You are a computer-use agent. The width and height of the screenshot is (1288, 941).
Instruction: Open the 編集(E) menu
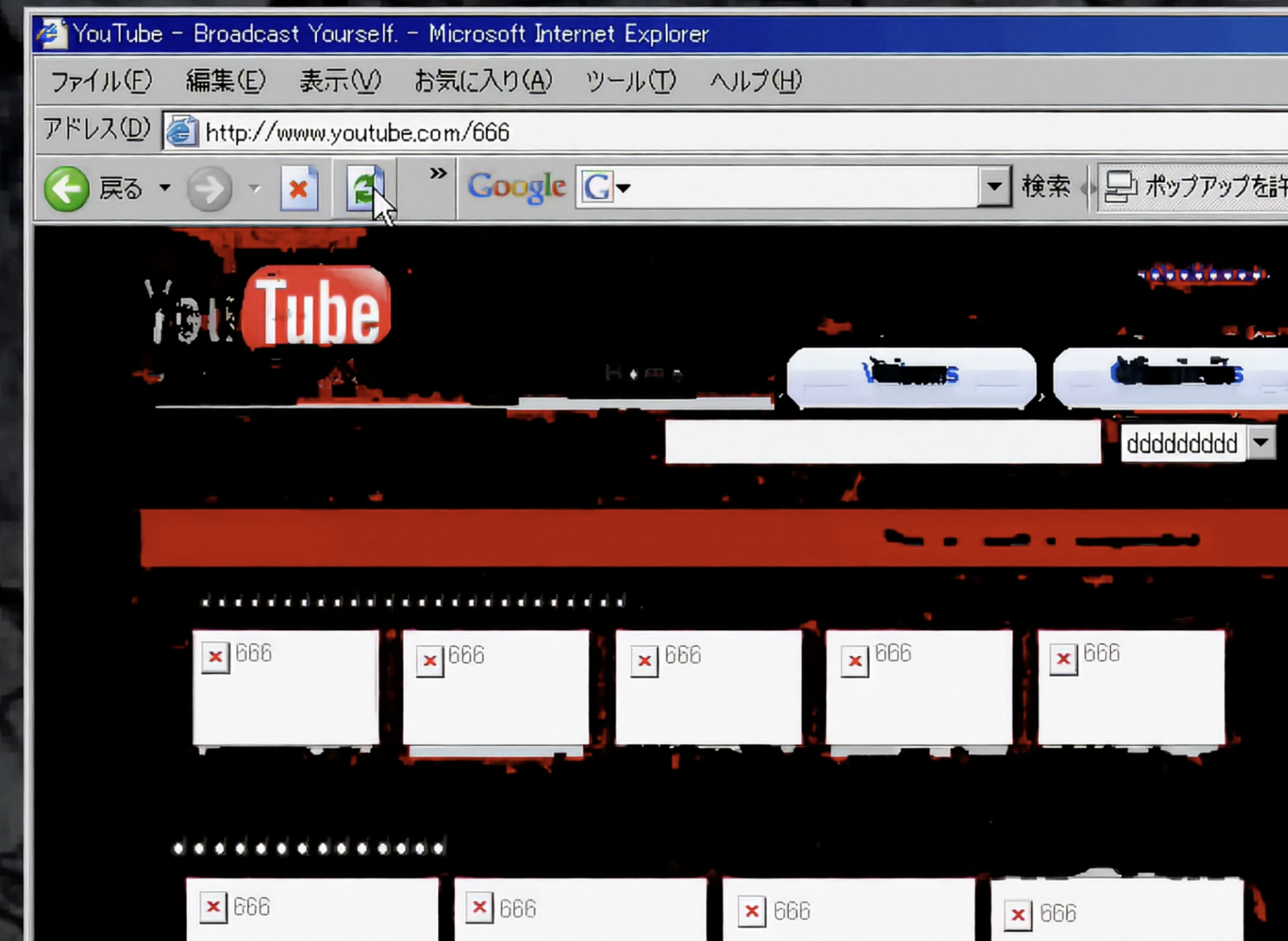pyautogui.click(x=225, y=80)
